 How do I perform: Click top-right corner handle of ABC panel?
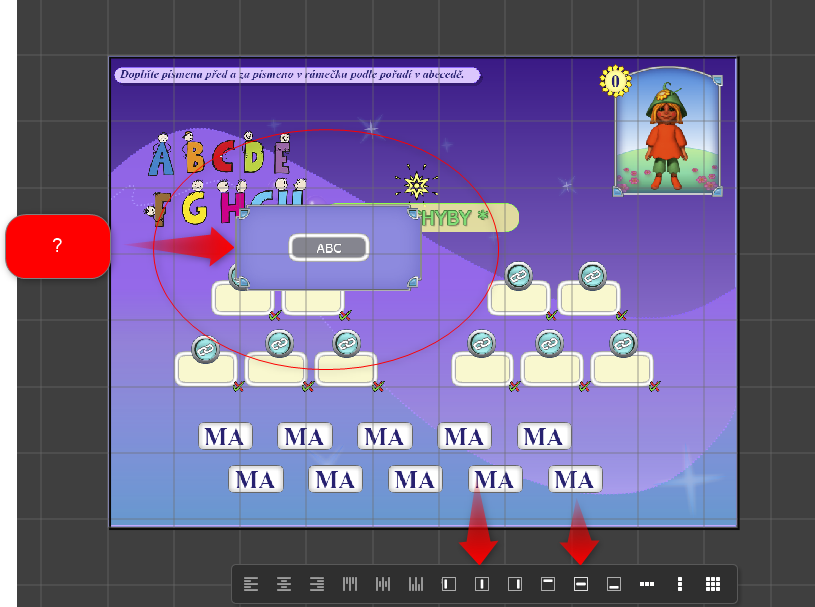pyautogui.click(x=413, y=213)
